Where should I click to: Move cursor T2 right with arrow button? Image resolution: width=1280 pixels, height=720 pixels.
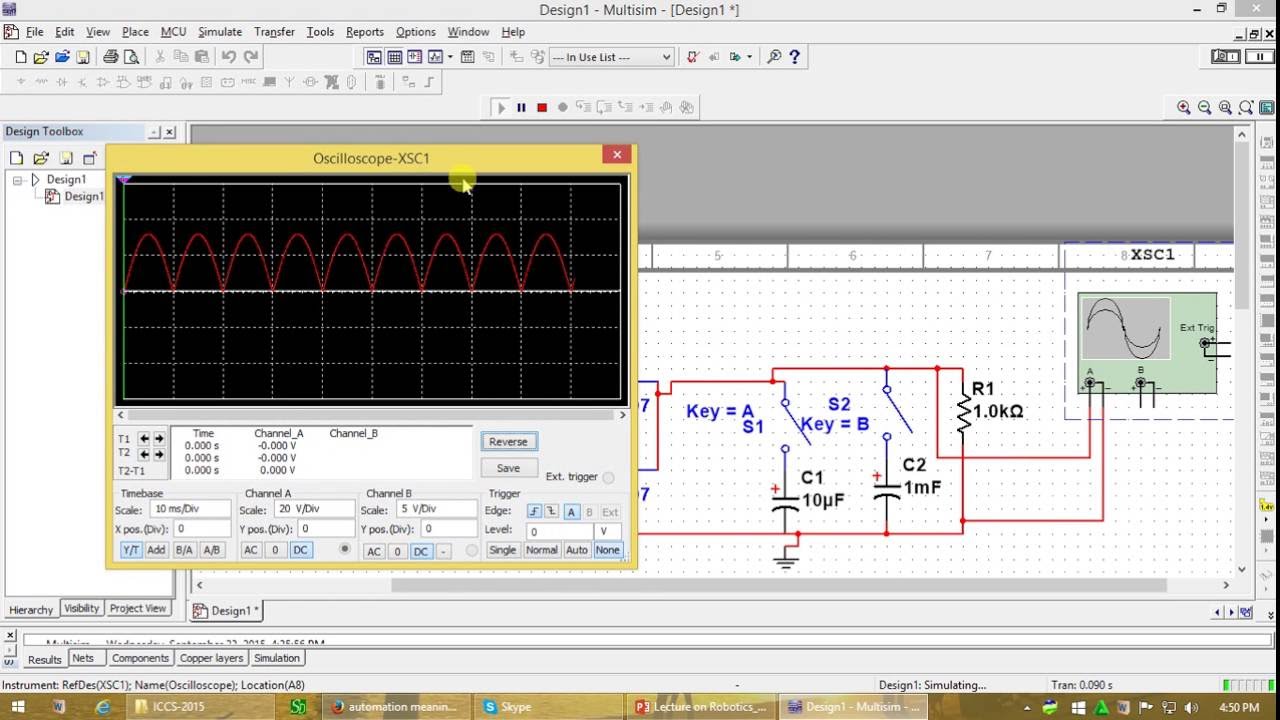(x=159, y=454)
